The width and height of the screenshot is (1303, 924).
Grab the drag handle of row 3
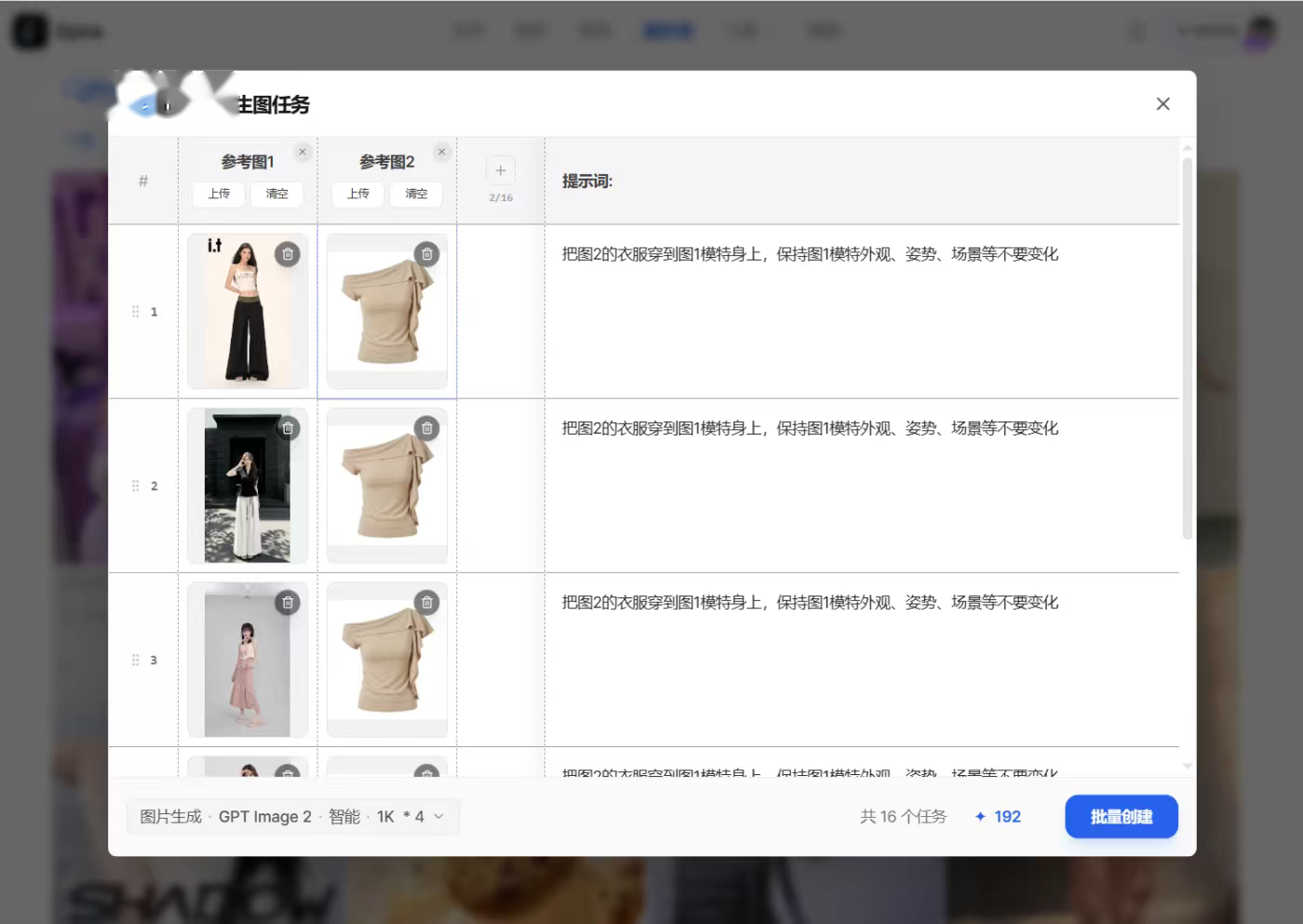tap(136, 660)
